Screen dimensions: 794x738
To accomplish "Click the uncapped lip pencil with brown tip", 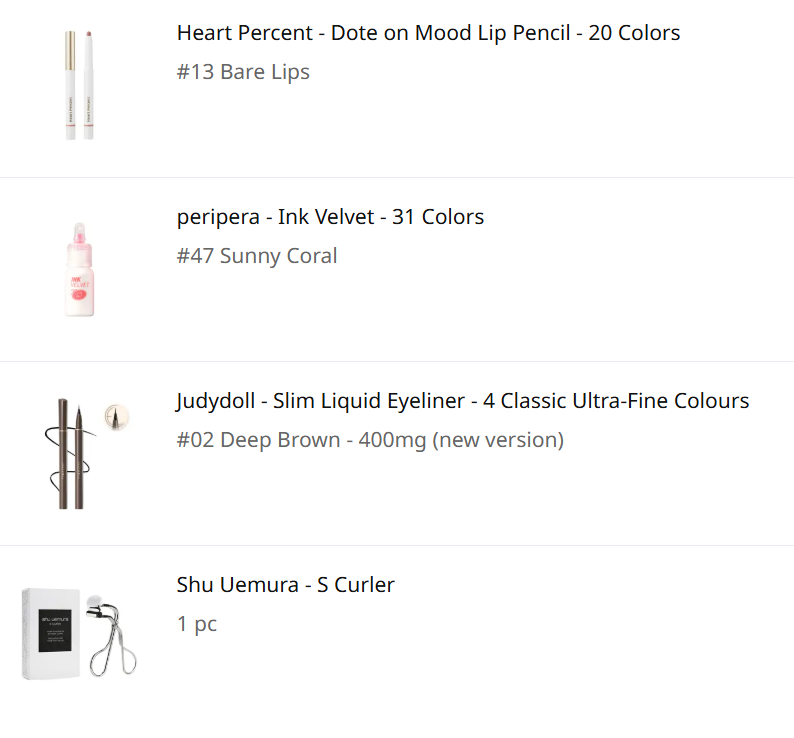I will coord(89,85).
